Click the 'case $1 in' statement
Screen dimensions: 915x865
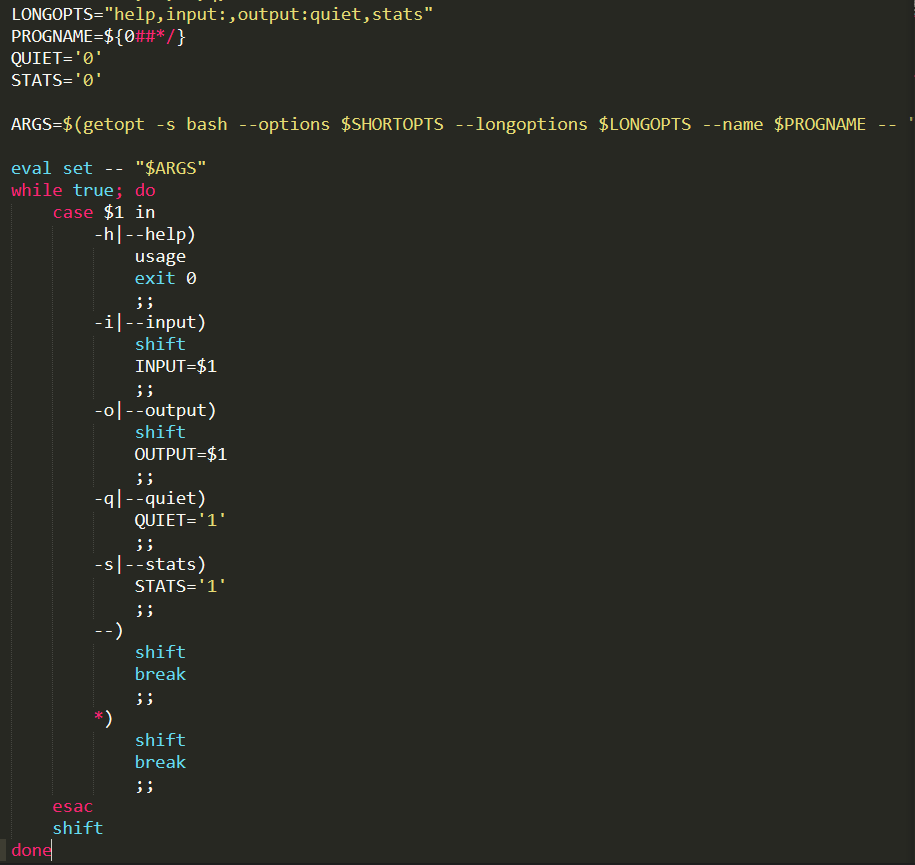103,212
